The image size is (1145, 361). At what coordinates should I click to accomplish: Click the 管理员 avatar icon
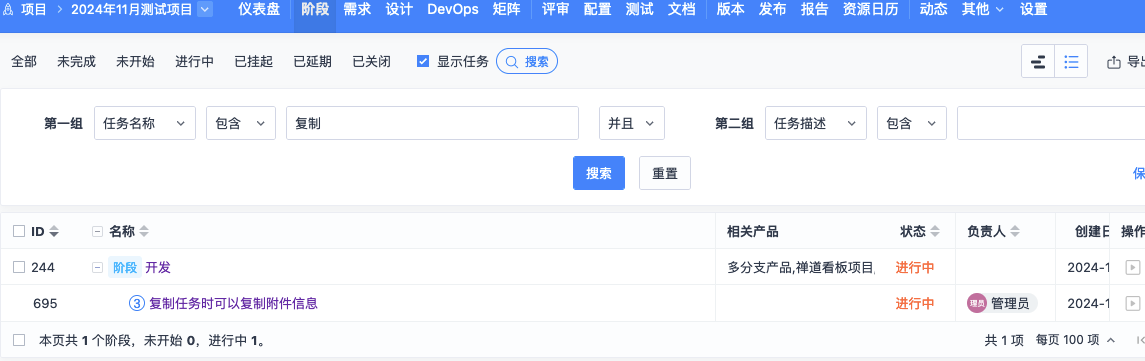[x=976, y=303]
